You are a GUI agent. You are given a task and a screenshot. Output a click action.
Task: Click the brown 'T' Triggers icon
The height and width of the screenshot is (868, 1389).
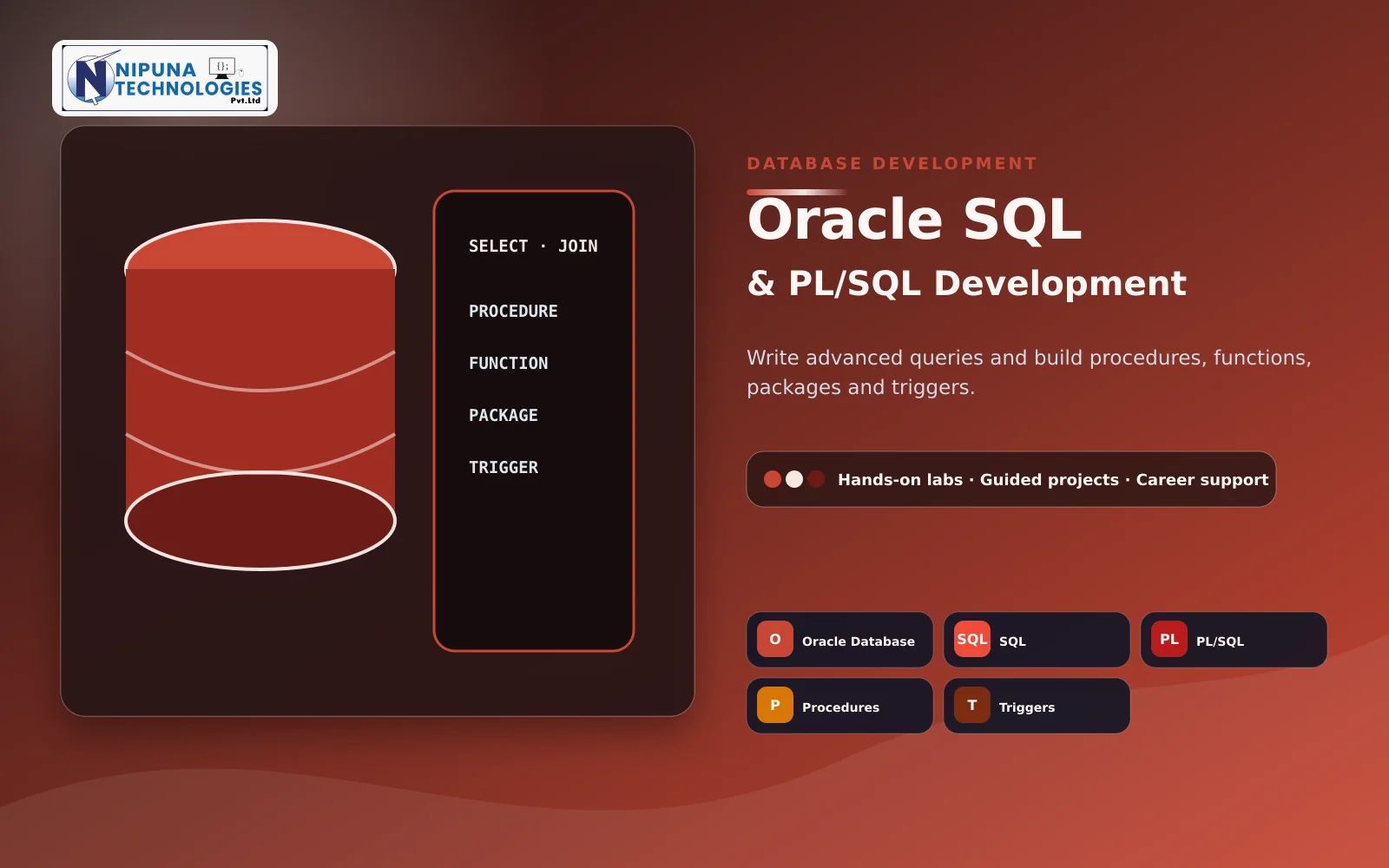[x=972, y=705]
